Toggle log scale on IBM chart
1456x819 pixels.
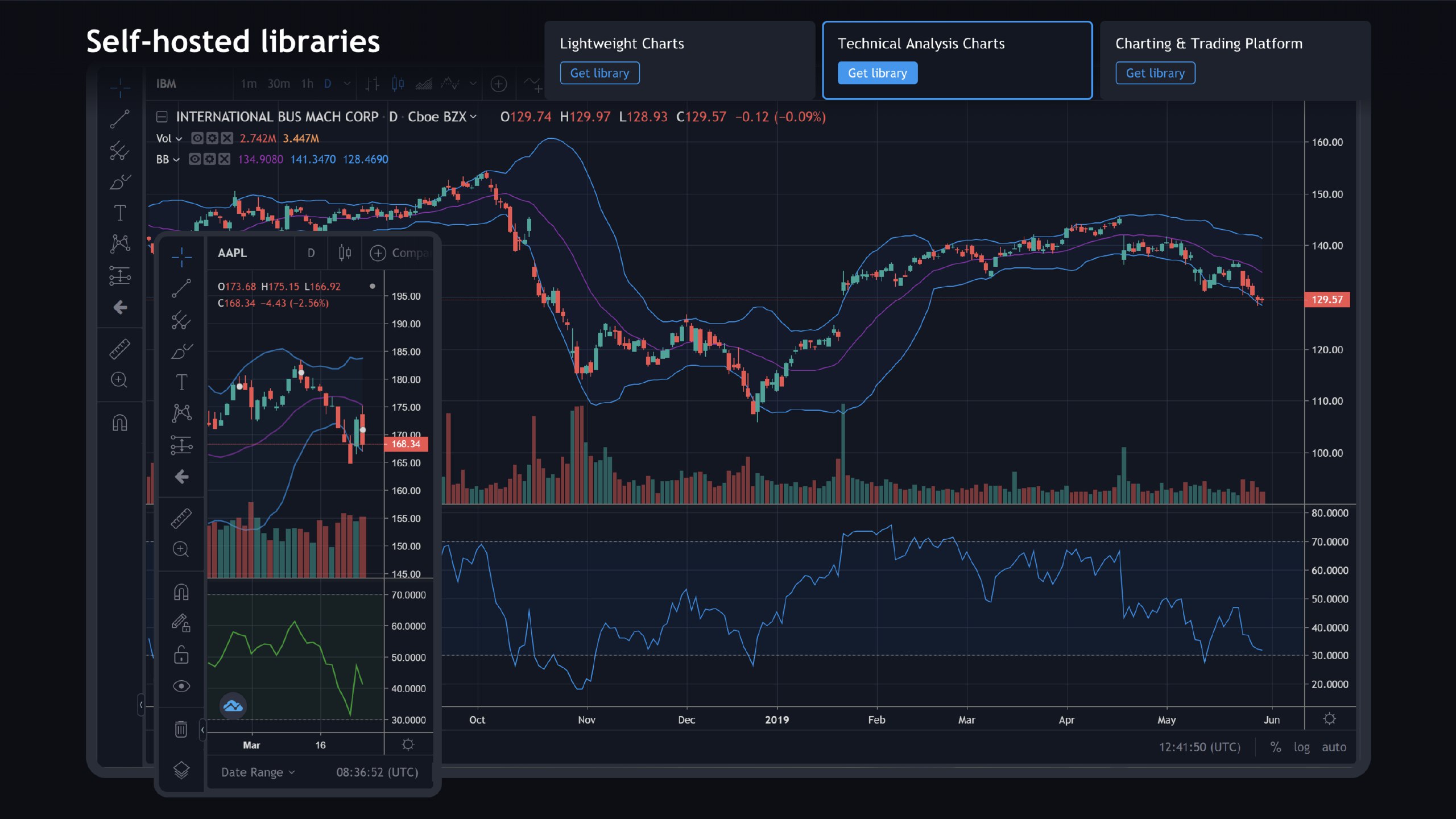point(1302,747)
